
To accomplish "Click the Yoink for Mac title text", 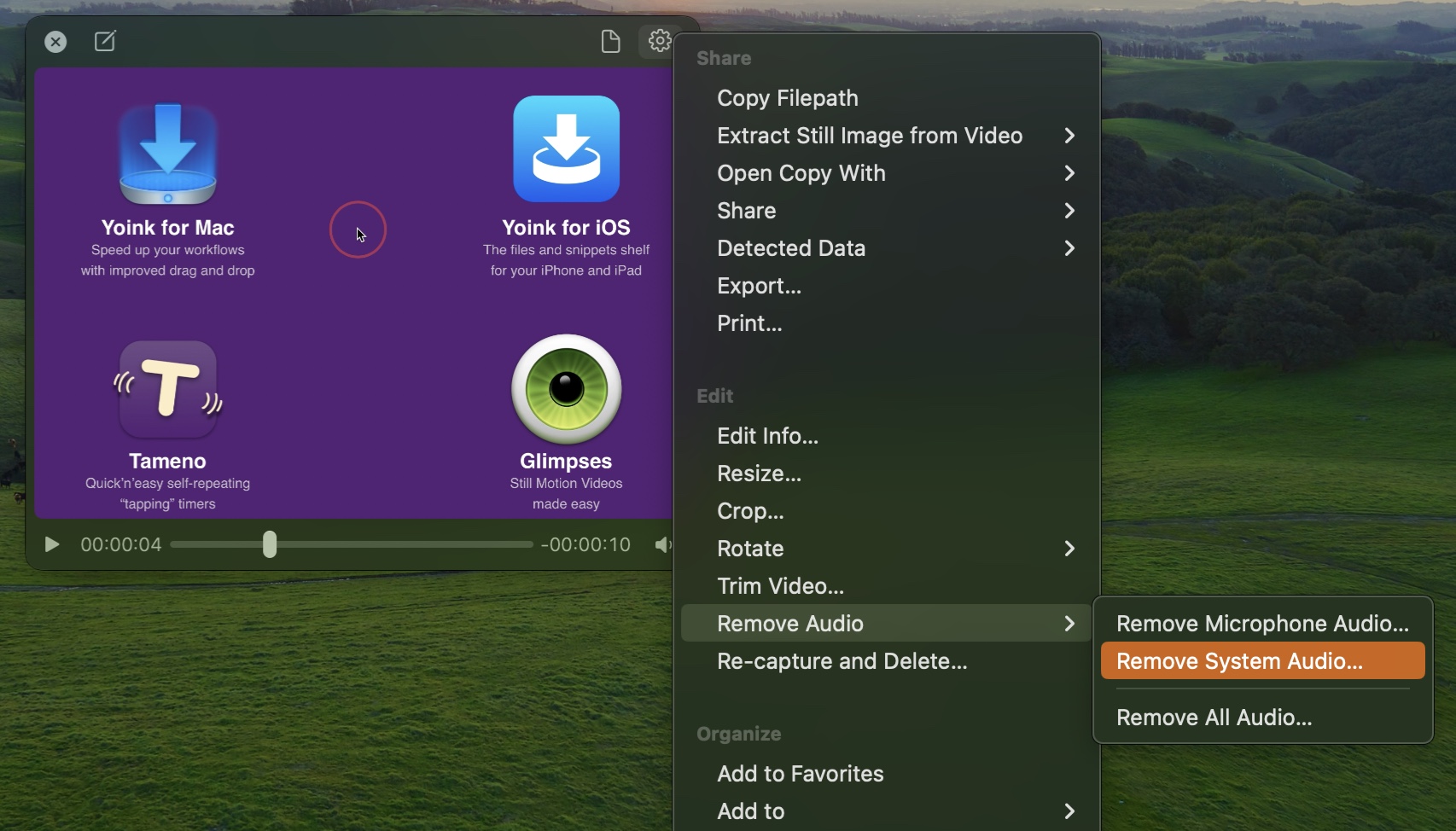I will pyautogui.click(x=168, y=228).
